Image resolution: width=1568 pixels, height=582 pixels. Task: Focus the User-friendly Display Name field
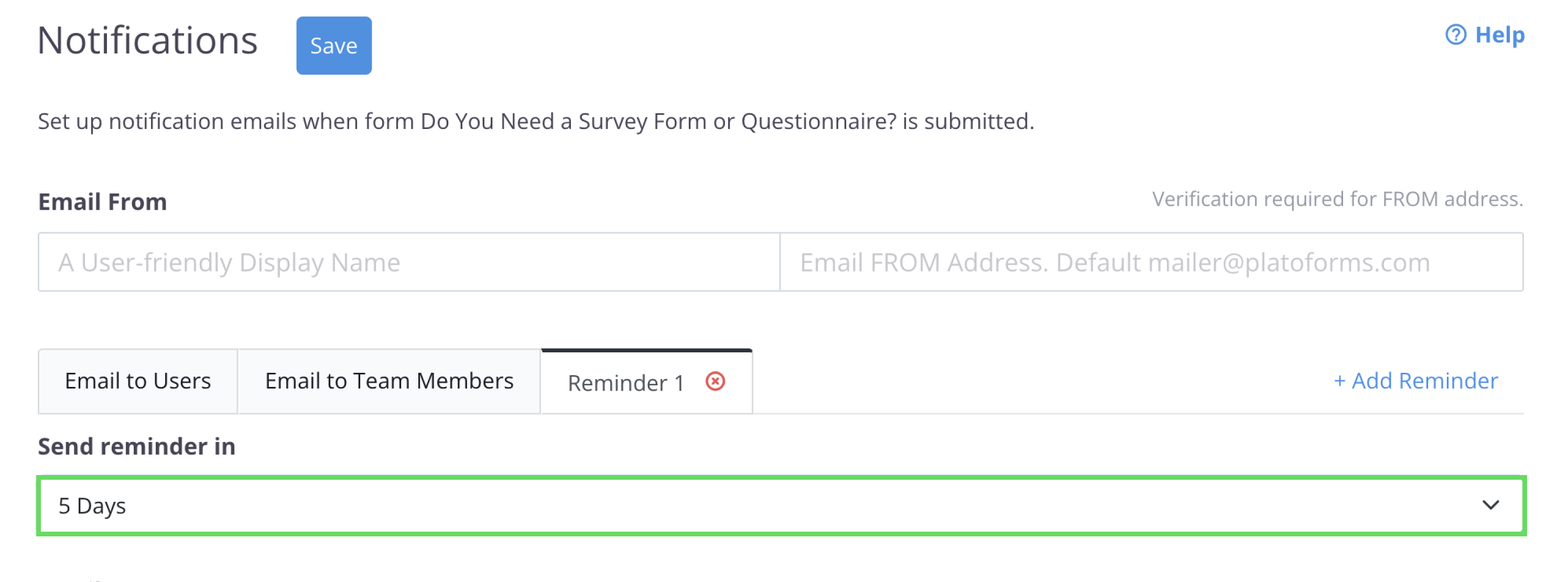pos(409,262)
